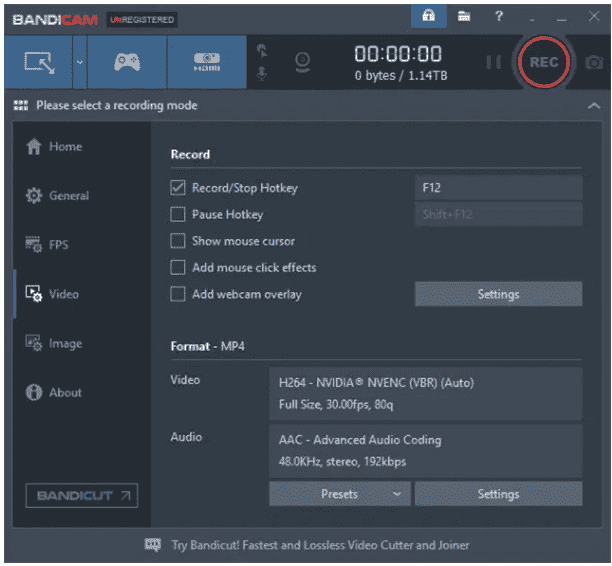Disable the Record/Stop Hotkey checkbox

178,188
